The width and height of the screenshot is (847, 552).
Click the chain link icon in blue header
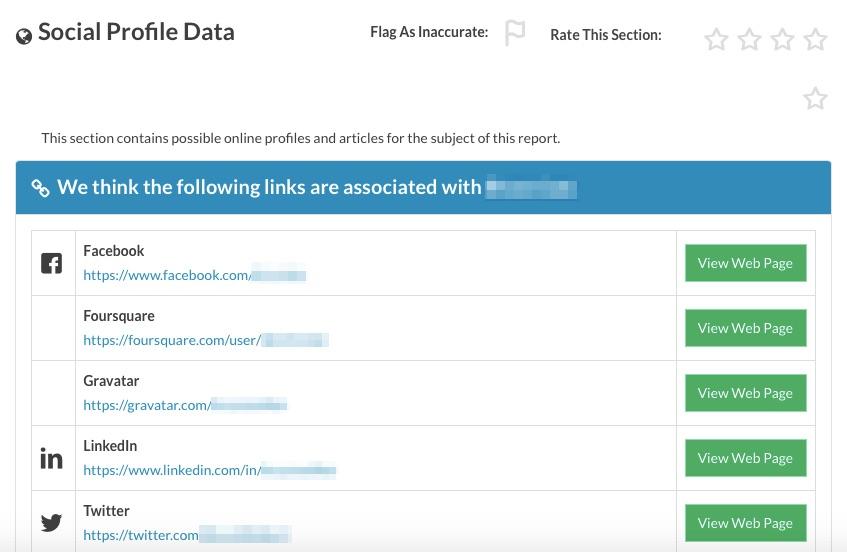point(40,188)
